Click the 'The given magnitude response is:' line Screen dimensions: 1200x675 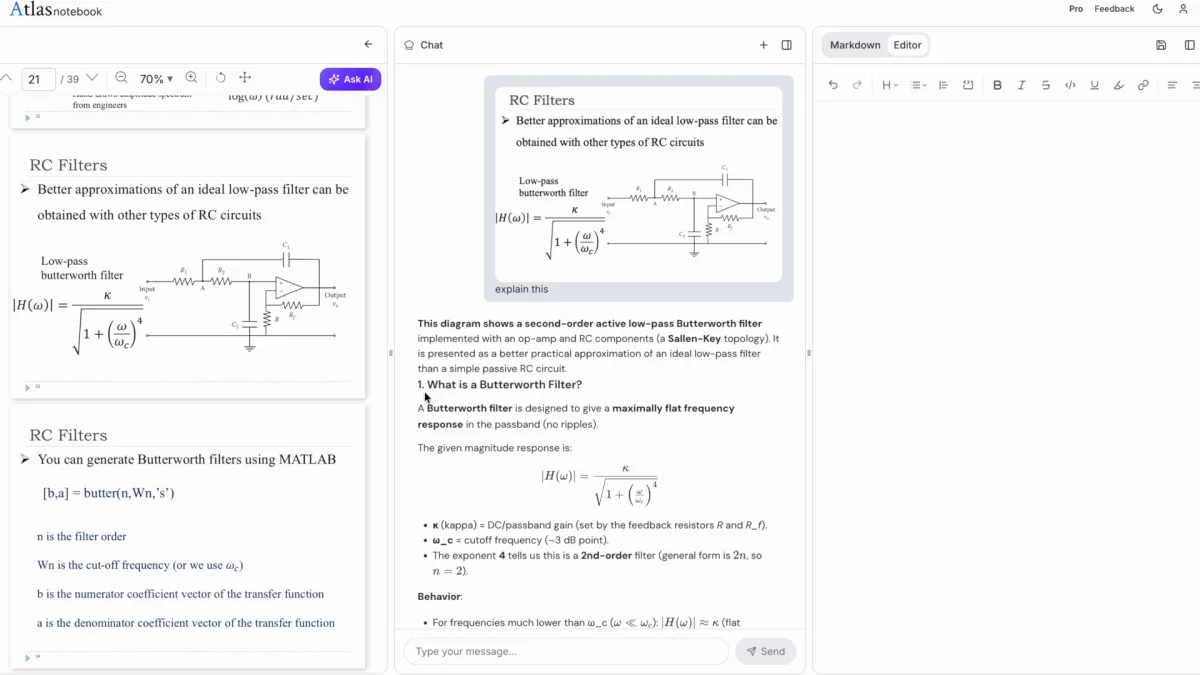494,448
